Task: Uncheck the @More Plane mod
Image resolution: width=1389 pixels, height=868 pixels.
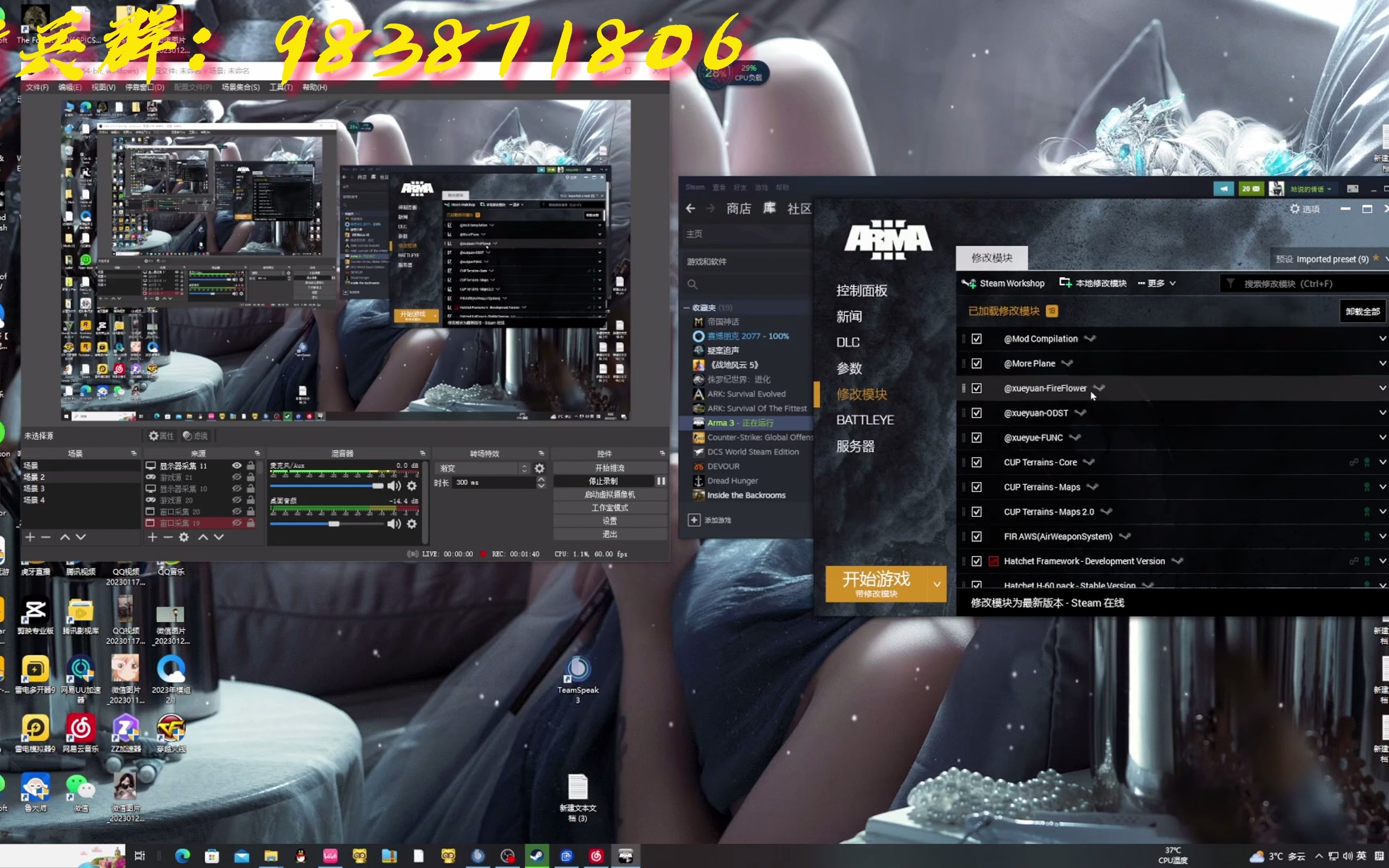Action: coord(976,363)
